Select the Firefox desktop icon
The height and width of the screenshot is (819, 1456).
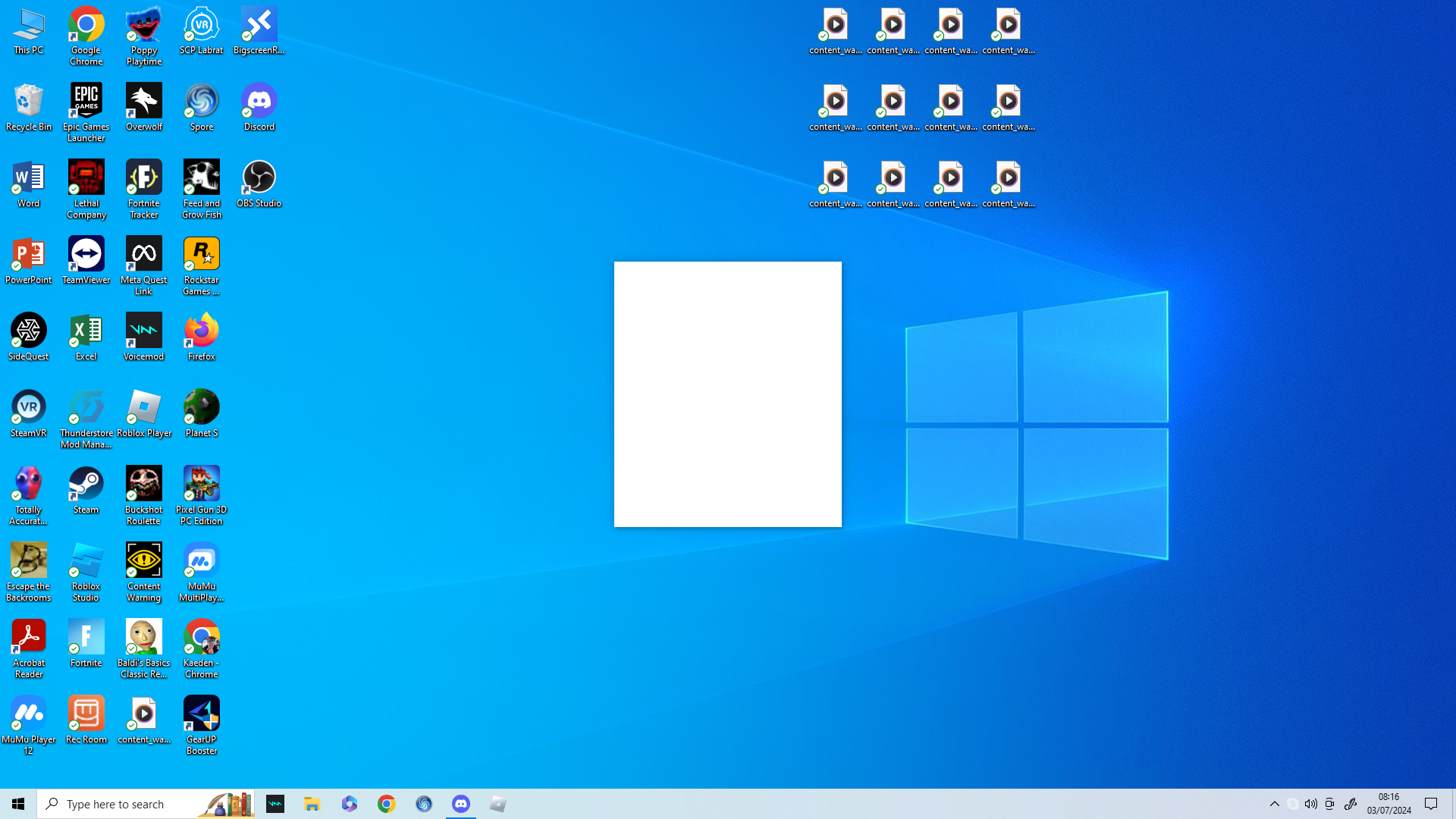(202, 337)
